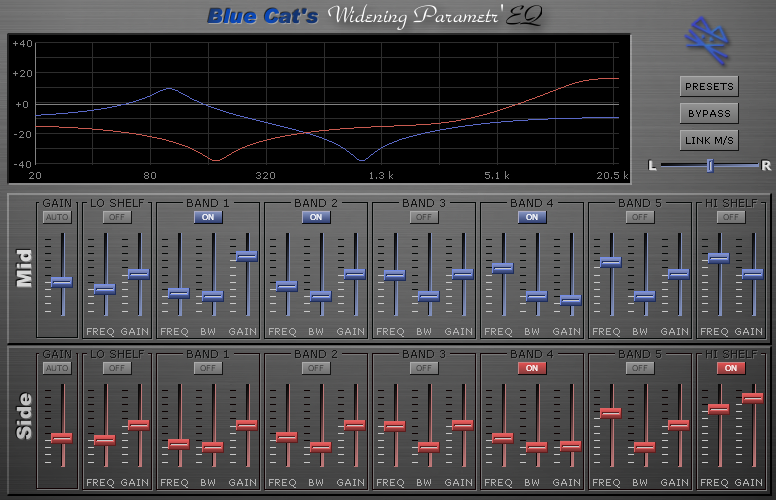The height and width of the screenshot is (500, 776).
Task: Open the PRESETS menu
Action: (709, 87)
